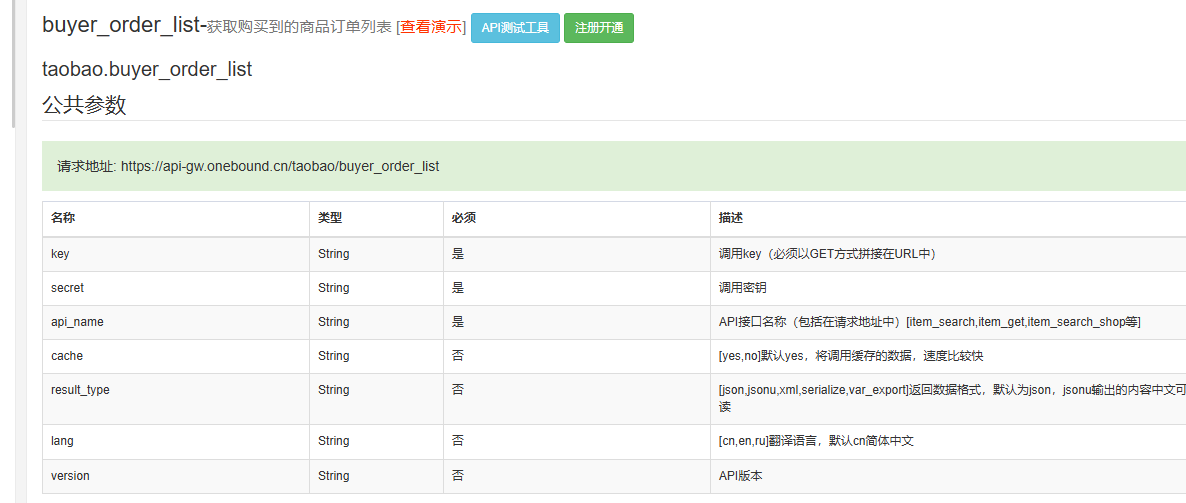Select the lang parameter name cell
Image resolution: width=1186 pixels, height=503 pixels.
pos(175,442)
